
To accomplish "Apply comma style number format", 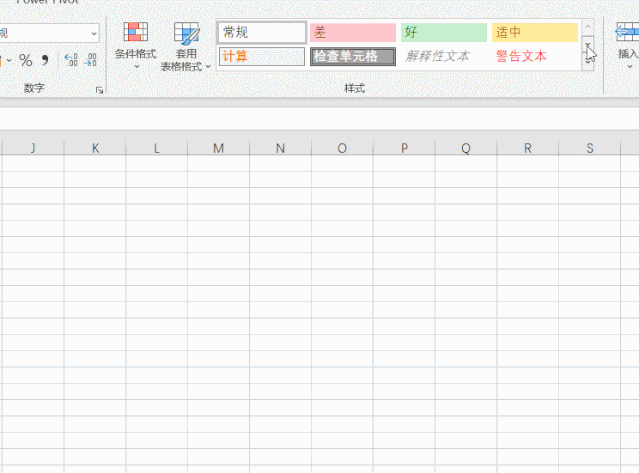I will (45, 61).
